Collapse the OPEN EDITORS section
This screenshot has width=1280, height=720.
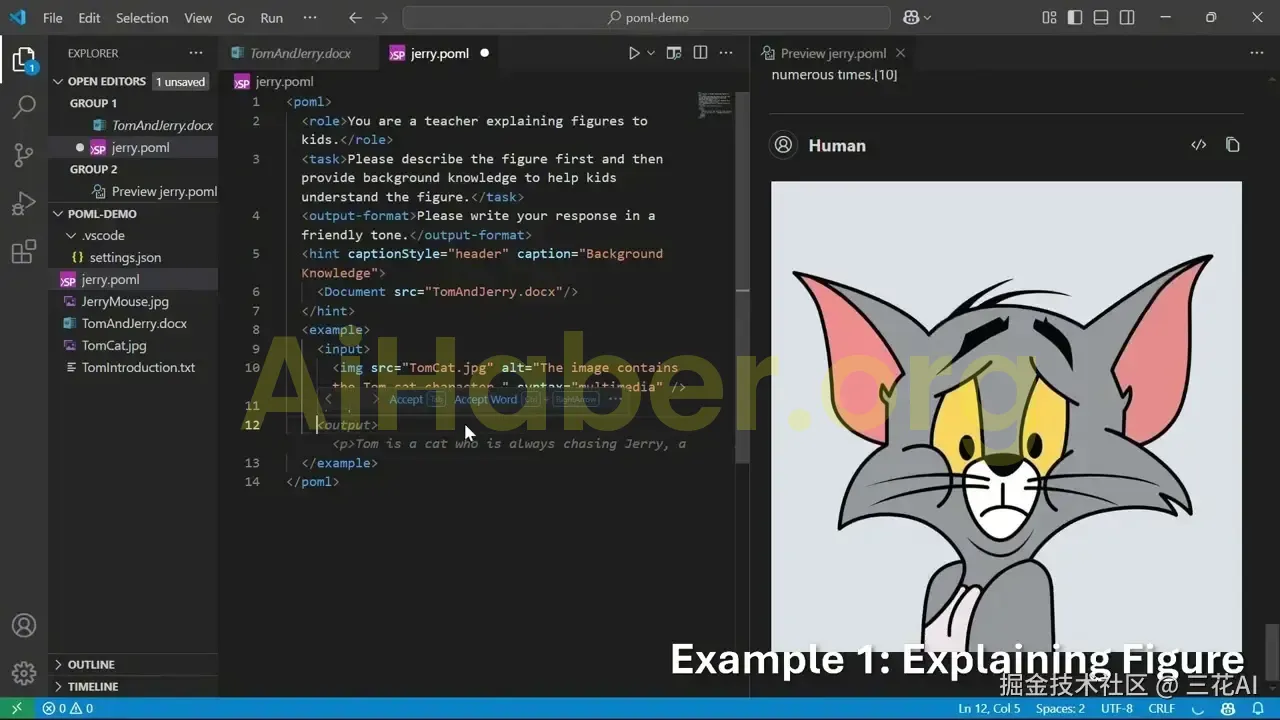coord(60,81)
